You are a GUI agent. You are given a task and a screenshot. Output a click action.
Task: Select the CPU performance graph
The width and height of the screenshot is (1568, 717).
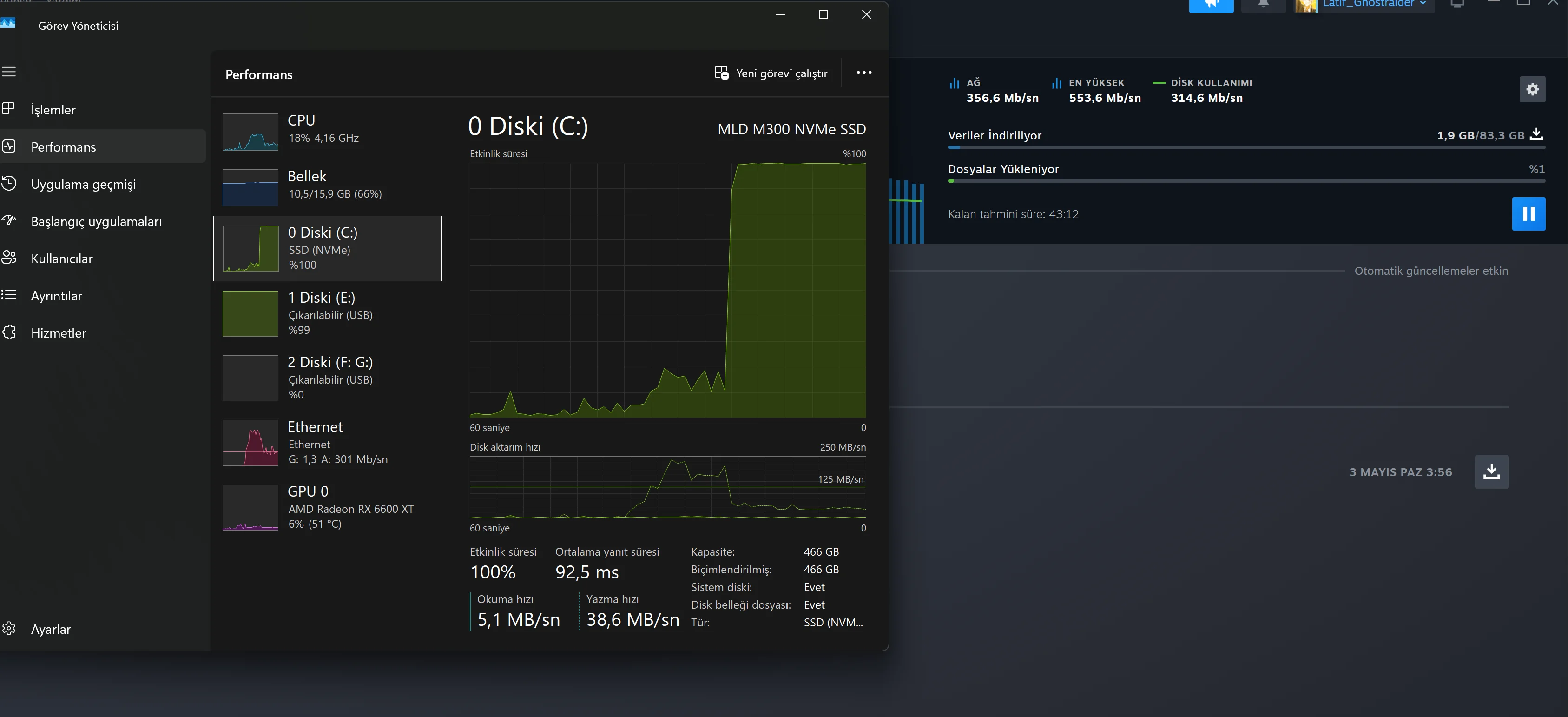pos(327,130)
